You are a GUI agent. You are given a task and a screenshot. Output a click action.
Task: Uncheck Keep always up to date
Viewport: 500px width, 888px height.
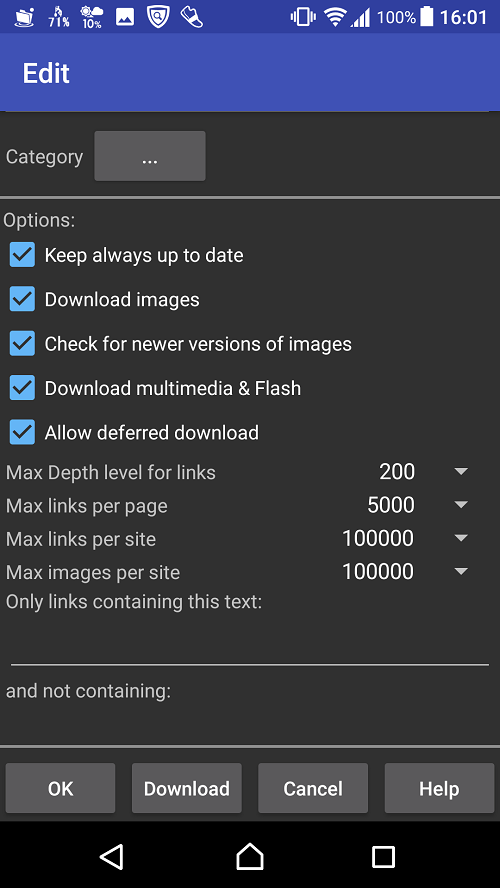coord(23,255)
